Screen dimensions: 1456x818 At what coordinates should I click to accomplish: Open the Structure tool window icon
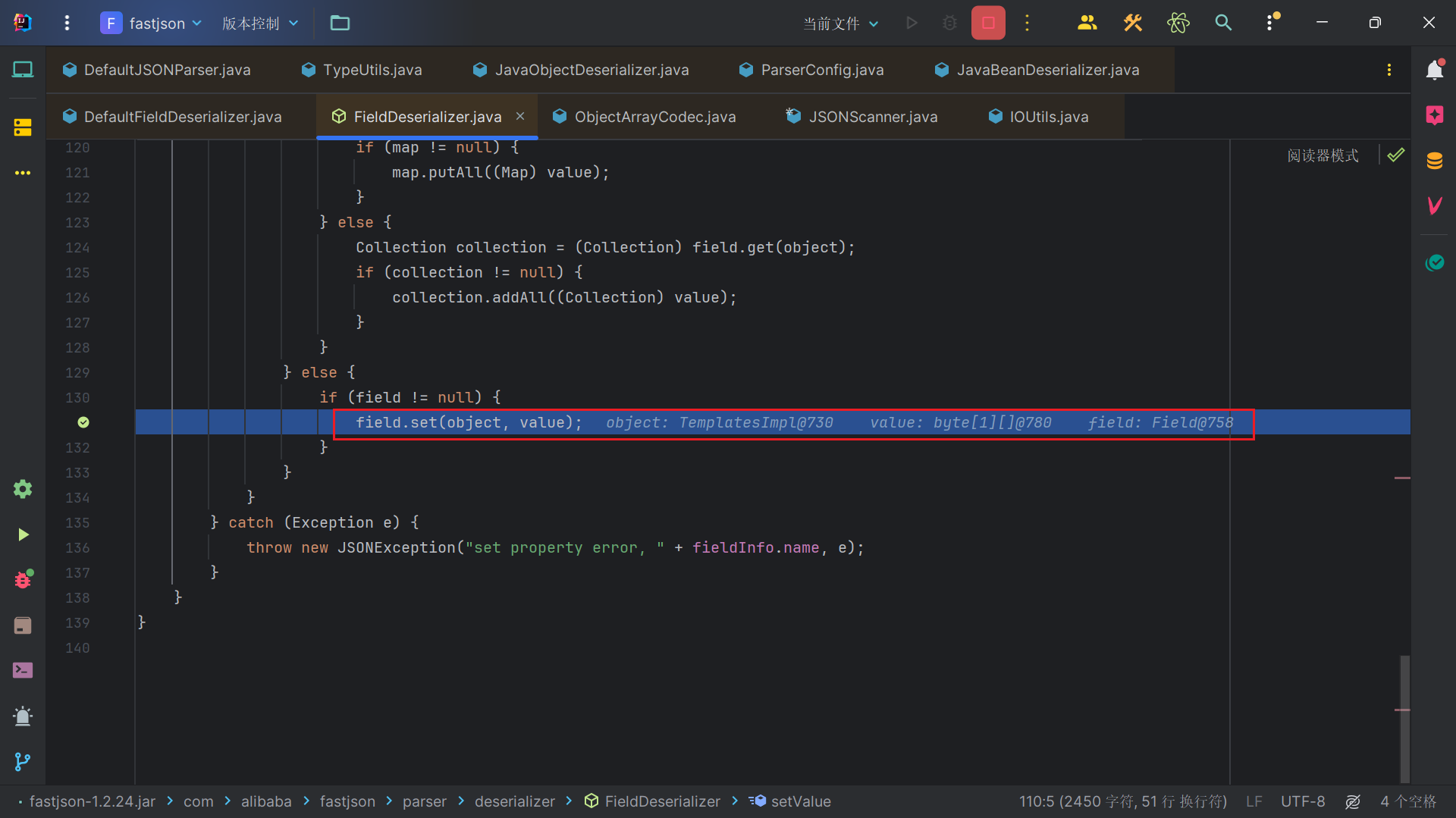[x=23, y=127]
